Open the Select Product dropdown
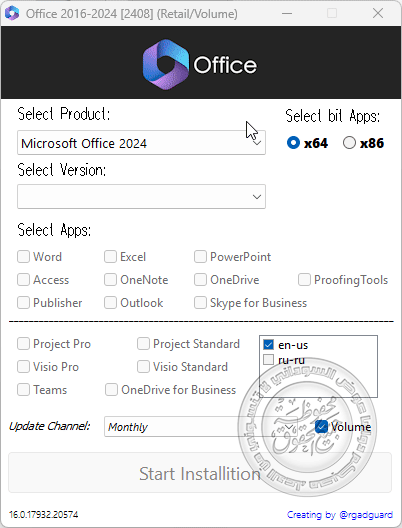 141,143
